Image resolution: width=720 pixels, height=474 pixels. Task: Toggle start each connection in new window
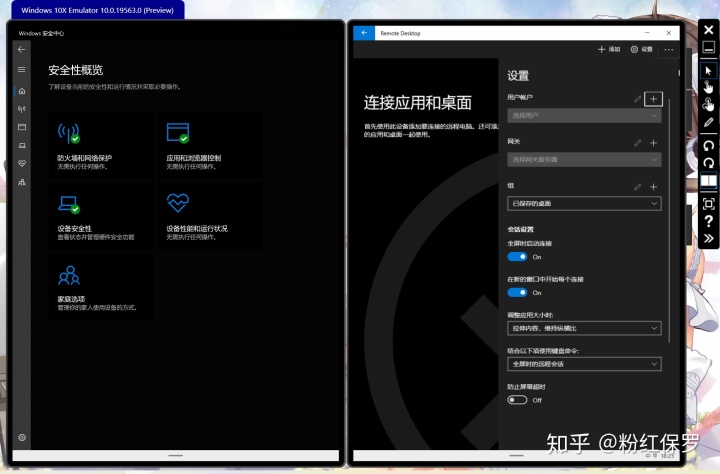click(x=517, y=293)
